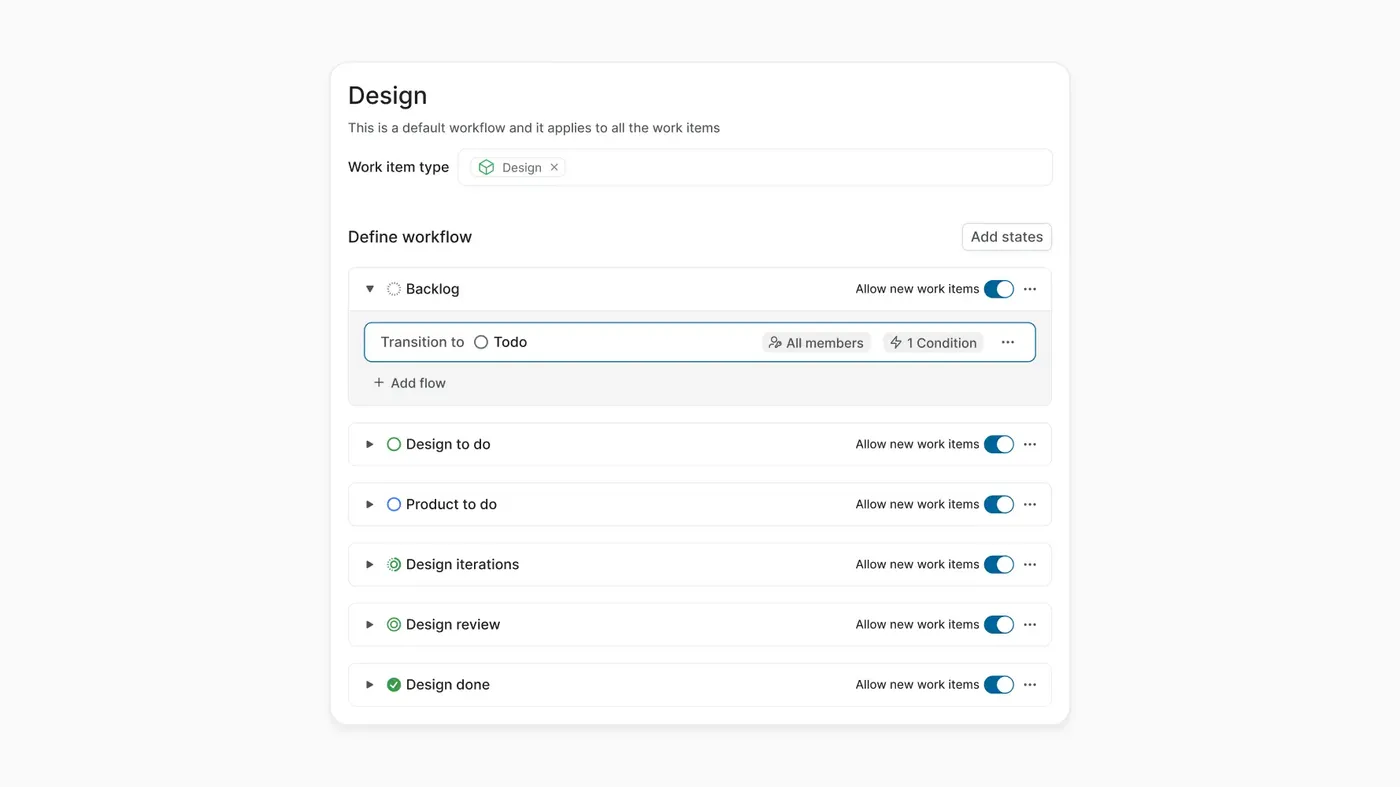Open the more options menu for Design review
The height and width of the screenshot is (787, 1400).
click(1030, 624)
